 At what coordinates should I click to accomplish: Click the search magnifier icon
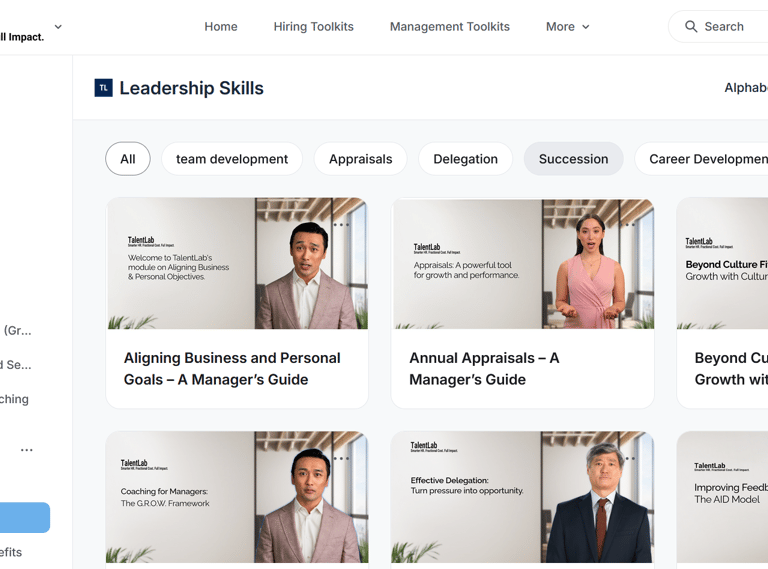click(x=691, y=27)
